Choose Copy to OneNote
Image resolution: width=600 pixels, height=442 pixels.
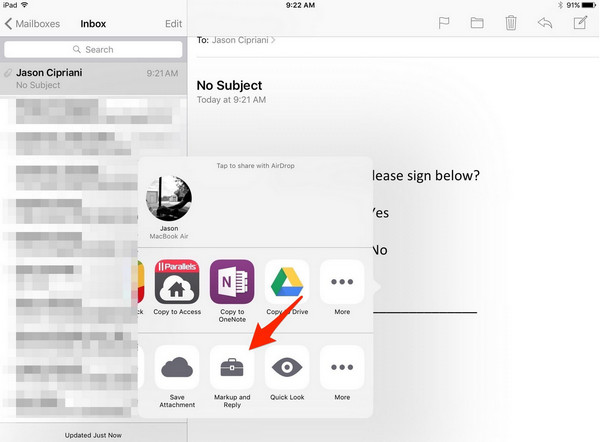tap(232, 282)
